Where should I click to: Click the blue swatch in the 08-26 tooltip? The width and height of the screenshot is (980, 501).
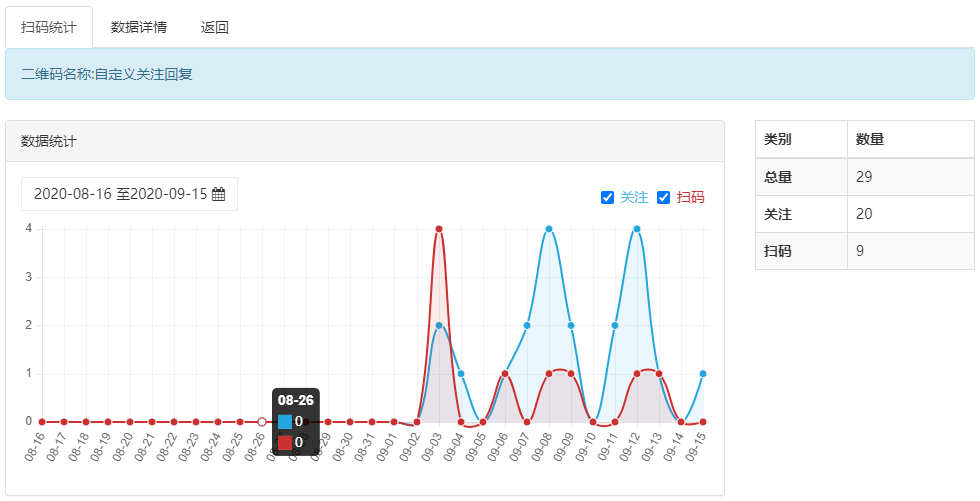click(x=285, y=422)
